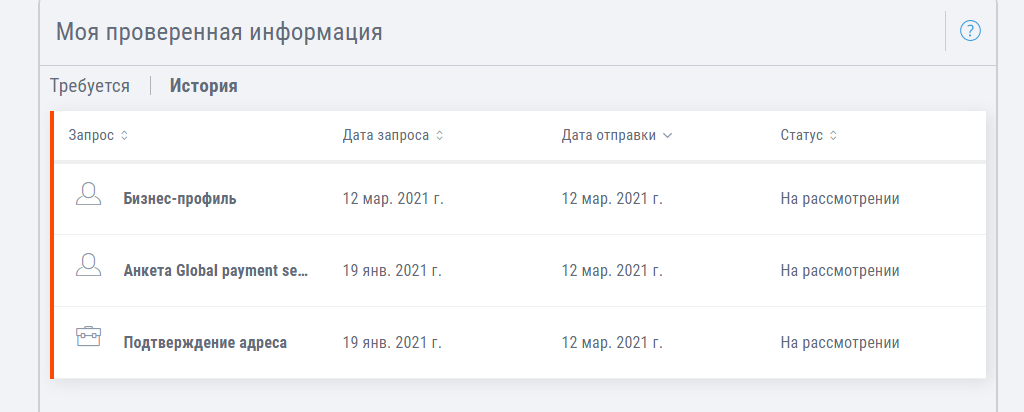Open the Анкета Global payment request
The image size is (1024, 412).
coord(216,270)
